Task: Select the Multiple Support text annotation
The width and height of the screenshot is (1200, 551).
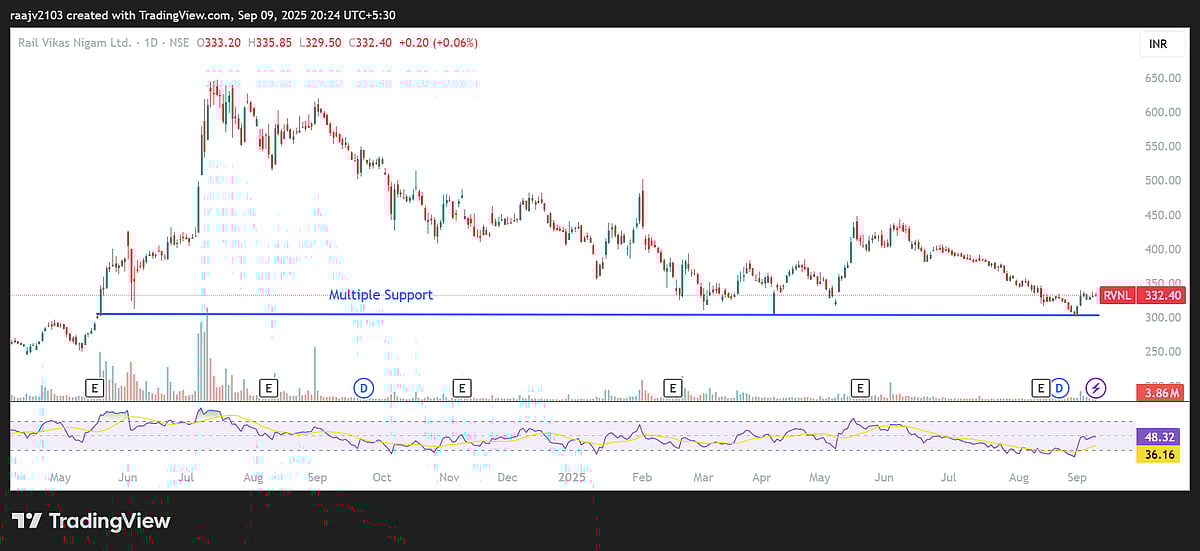Action: pyautogui.click(x=381, y=295)
